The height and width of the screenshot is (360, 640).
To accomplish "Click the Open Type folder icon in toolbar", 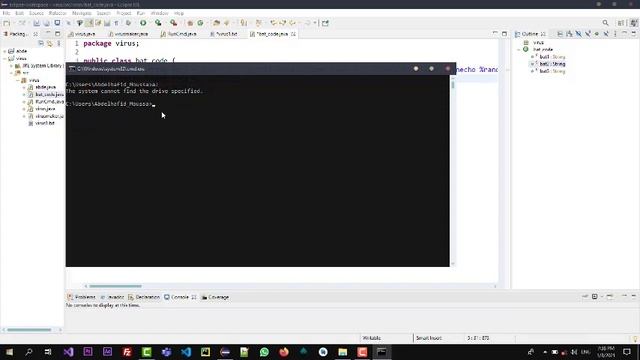I will point(217,23).
